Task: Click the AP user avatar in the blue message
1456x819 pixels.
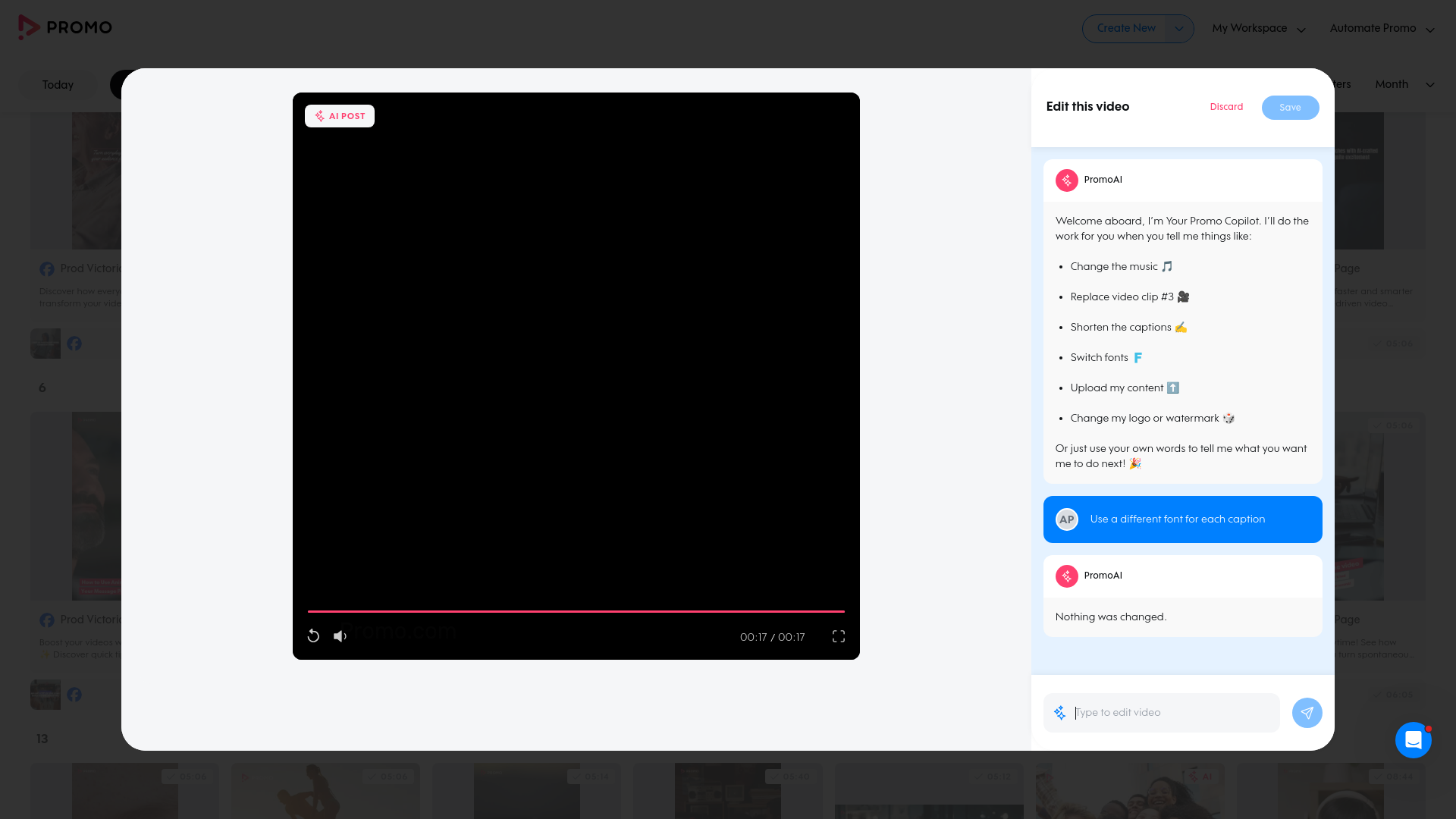Action: click(1067, 519)
